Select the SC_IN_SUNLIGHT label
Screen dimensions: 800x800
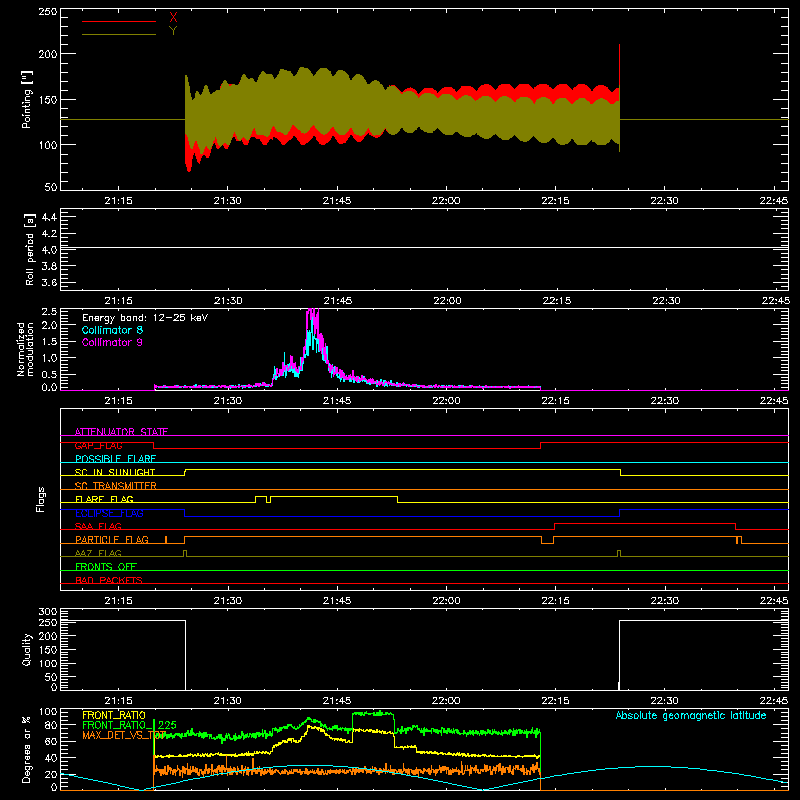click(115, 472)
